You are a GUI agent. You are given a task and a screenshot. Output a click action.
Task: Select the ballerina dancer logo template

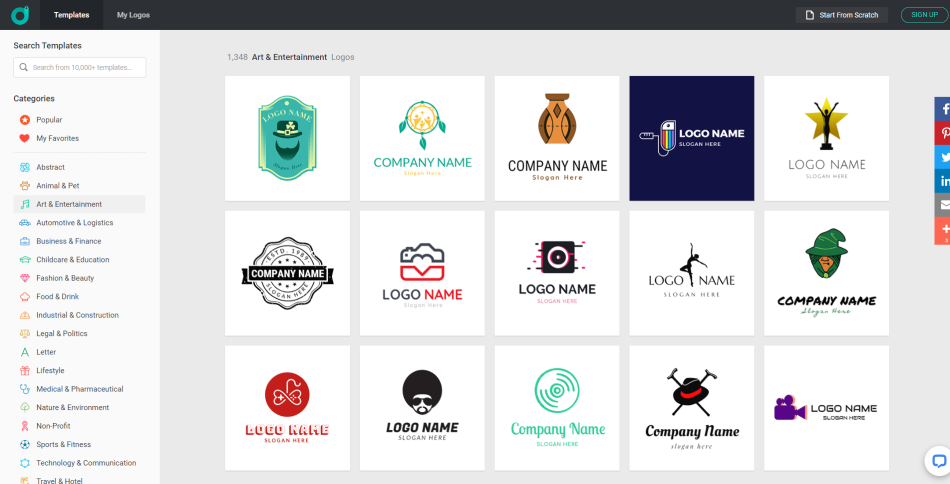click(x=691, y=273)
